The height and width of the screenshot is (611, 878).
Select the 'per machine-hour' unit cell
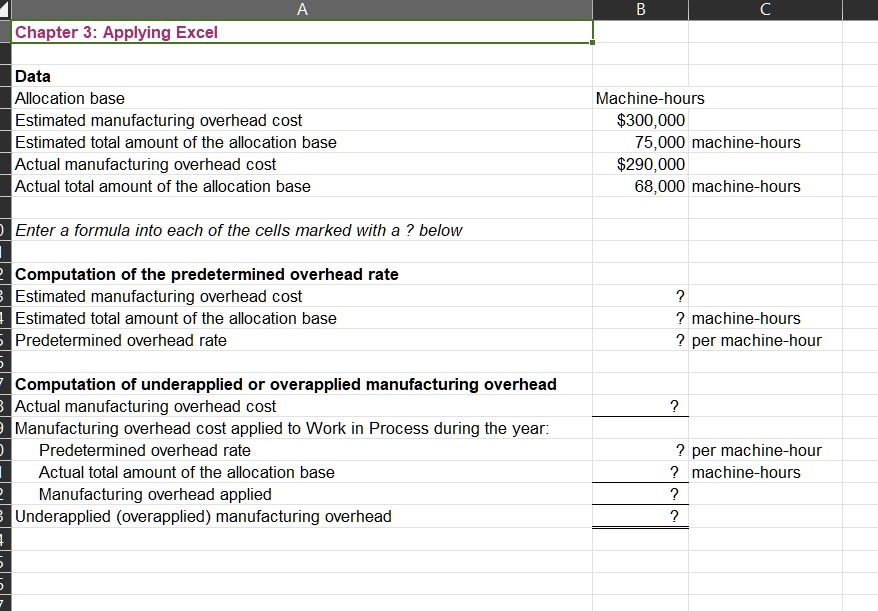765,340
